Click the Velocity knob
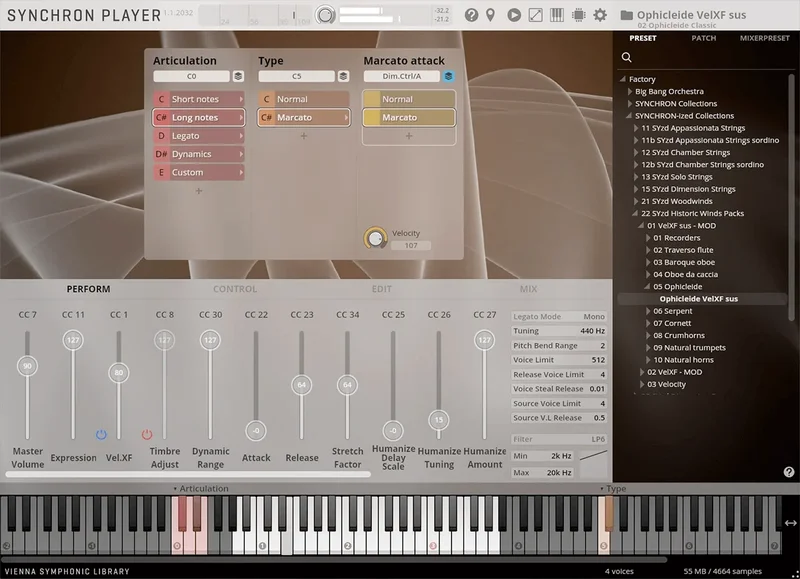Image resolution: width=800 pixels, height=579 pixels. point(376,238)
